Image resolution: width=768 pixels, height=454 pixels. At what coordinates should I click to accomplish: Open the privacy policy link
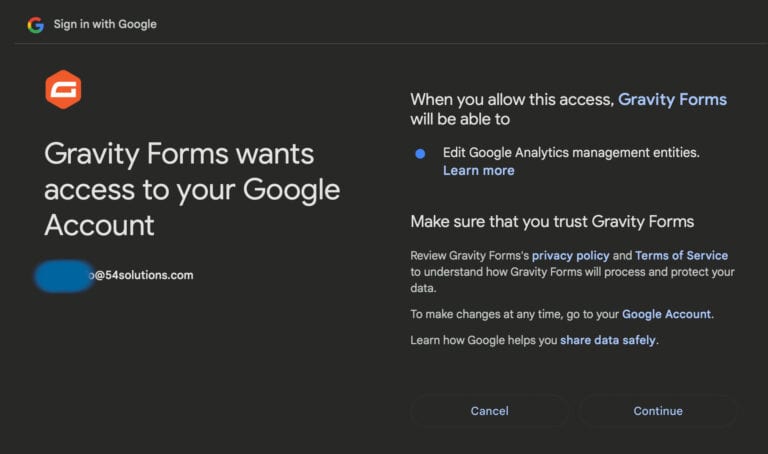pos(571,255)
